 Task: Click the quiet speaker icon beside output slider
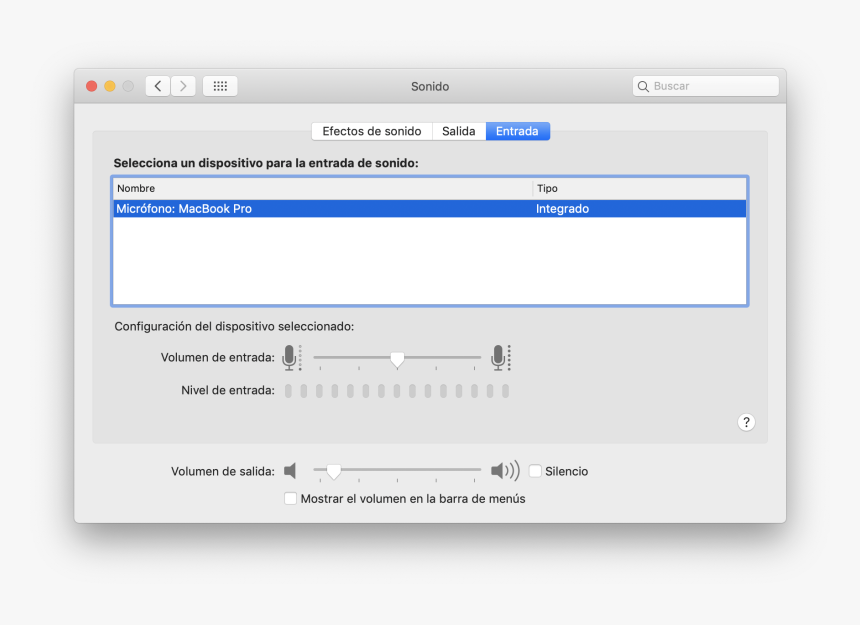[x=290, y=470]
